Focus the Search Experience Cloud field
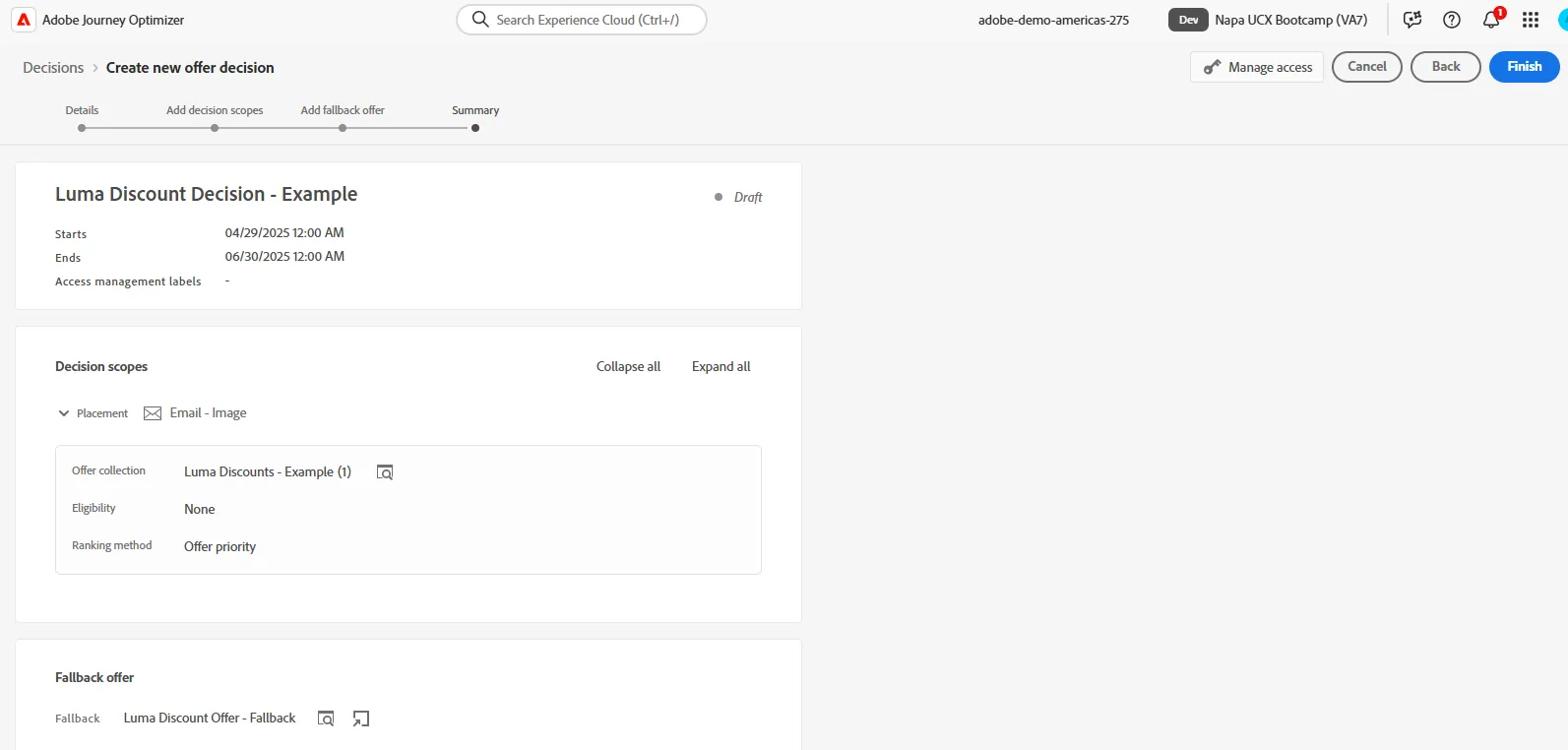This screenshot has height=750, width=1568. pyautogui.click(x=582, y=20)
